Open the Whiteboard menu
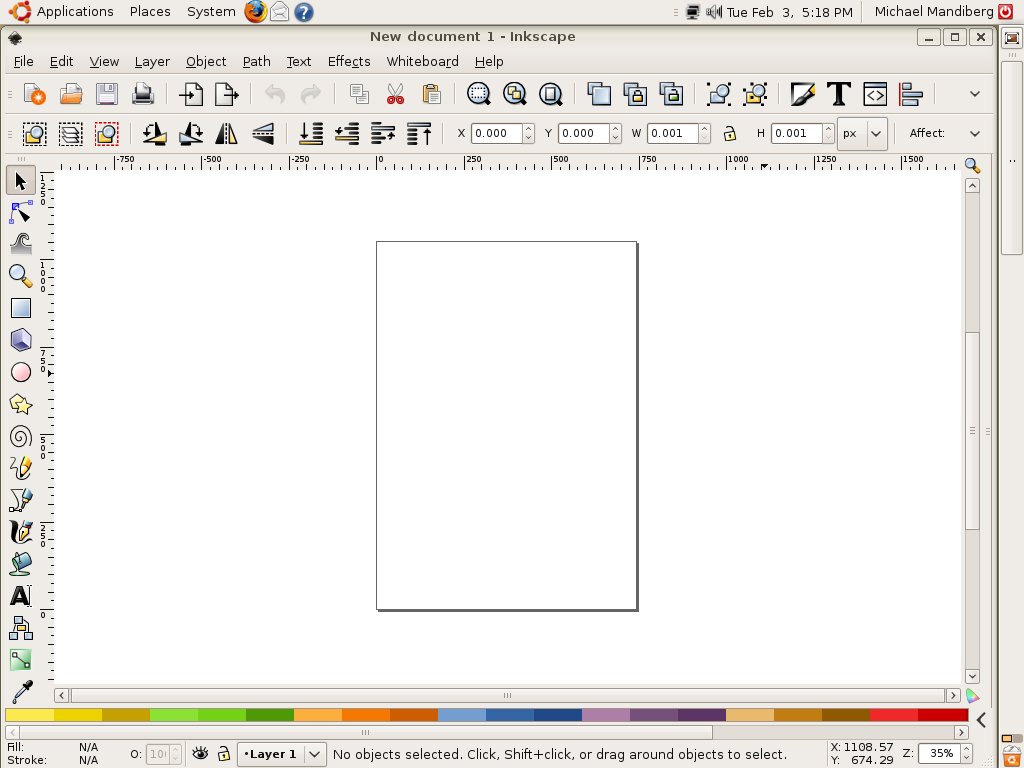This screenshot has width=1024, height=768. click(x=422, y=61)
